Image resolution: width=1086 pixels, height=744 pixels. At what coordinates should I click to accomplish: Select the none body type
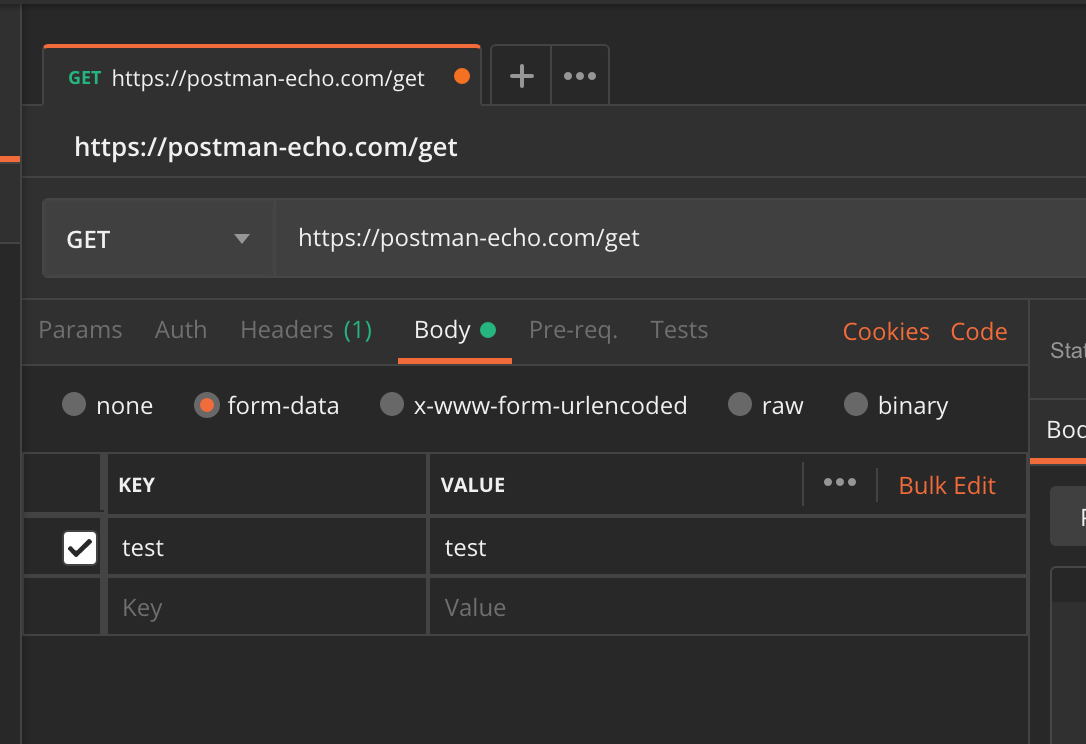108,405
